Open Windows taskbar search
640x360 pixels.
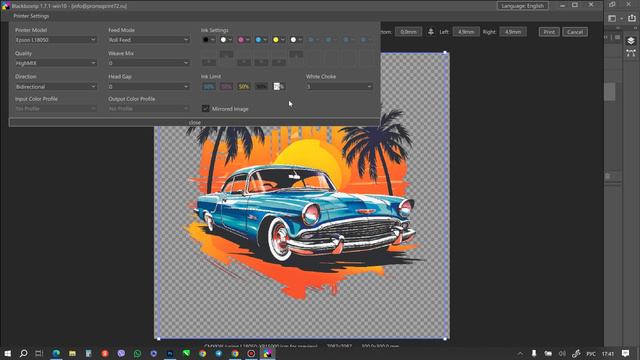[23, 353]
